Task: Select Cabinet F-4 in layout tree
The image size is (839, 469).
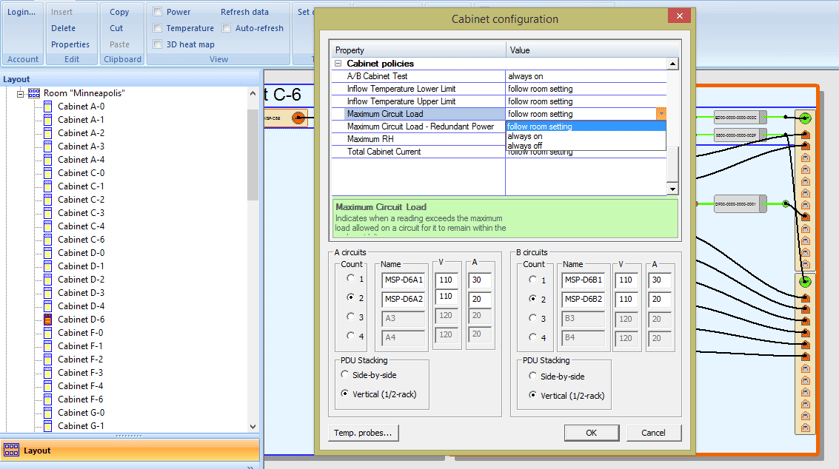Action: pos(80,386)
